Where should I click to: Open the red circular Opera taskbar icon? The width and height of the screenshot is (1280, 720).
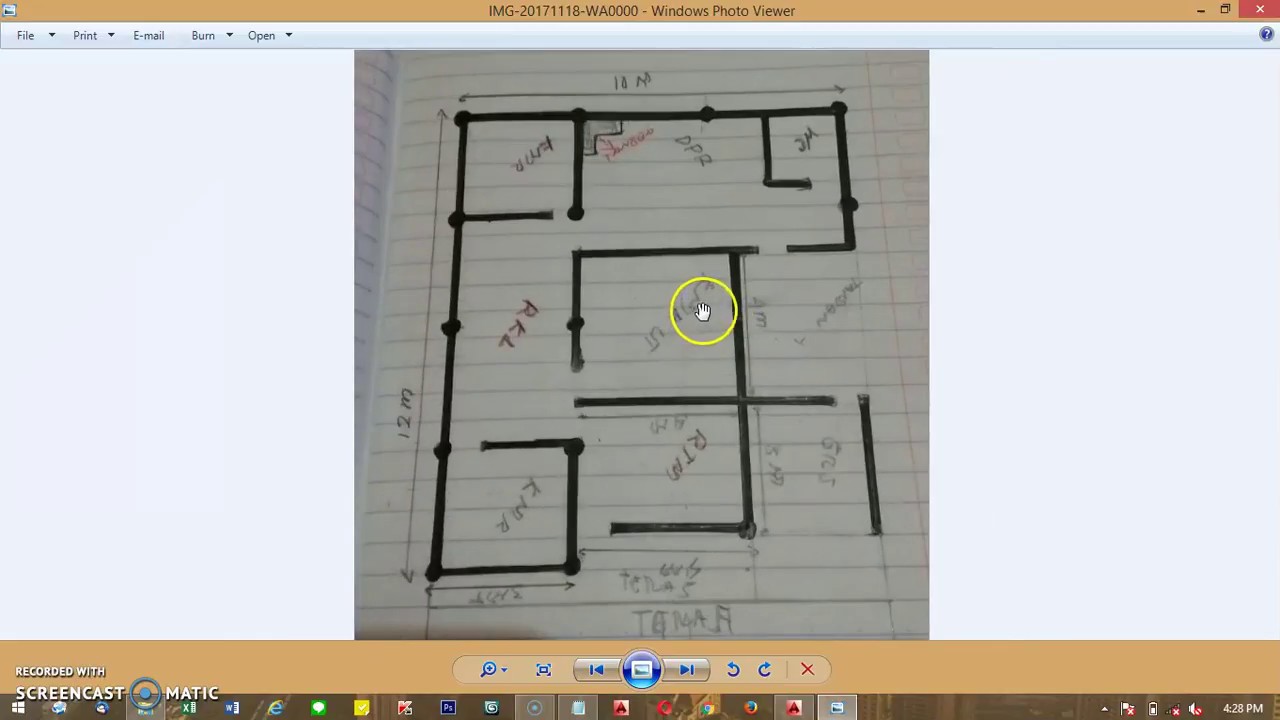point(664,708)
